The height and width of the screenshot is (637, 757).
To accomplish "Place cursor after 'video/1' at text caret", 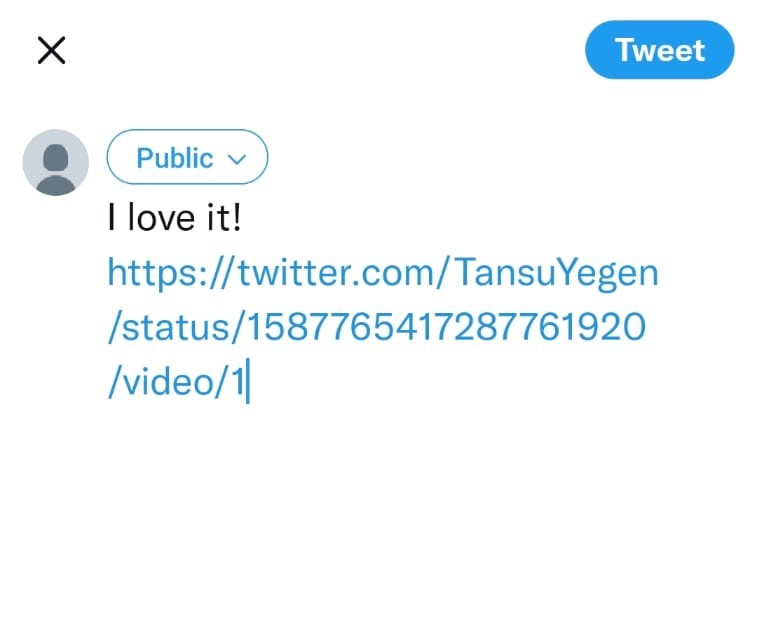I will 248,381.
